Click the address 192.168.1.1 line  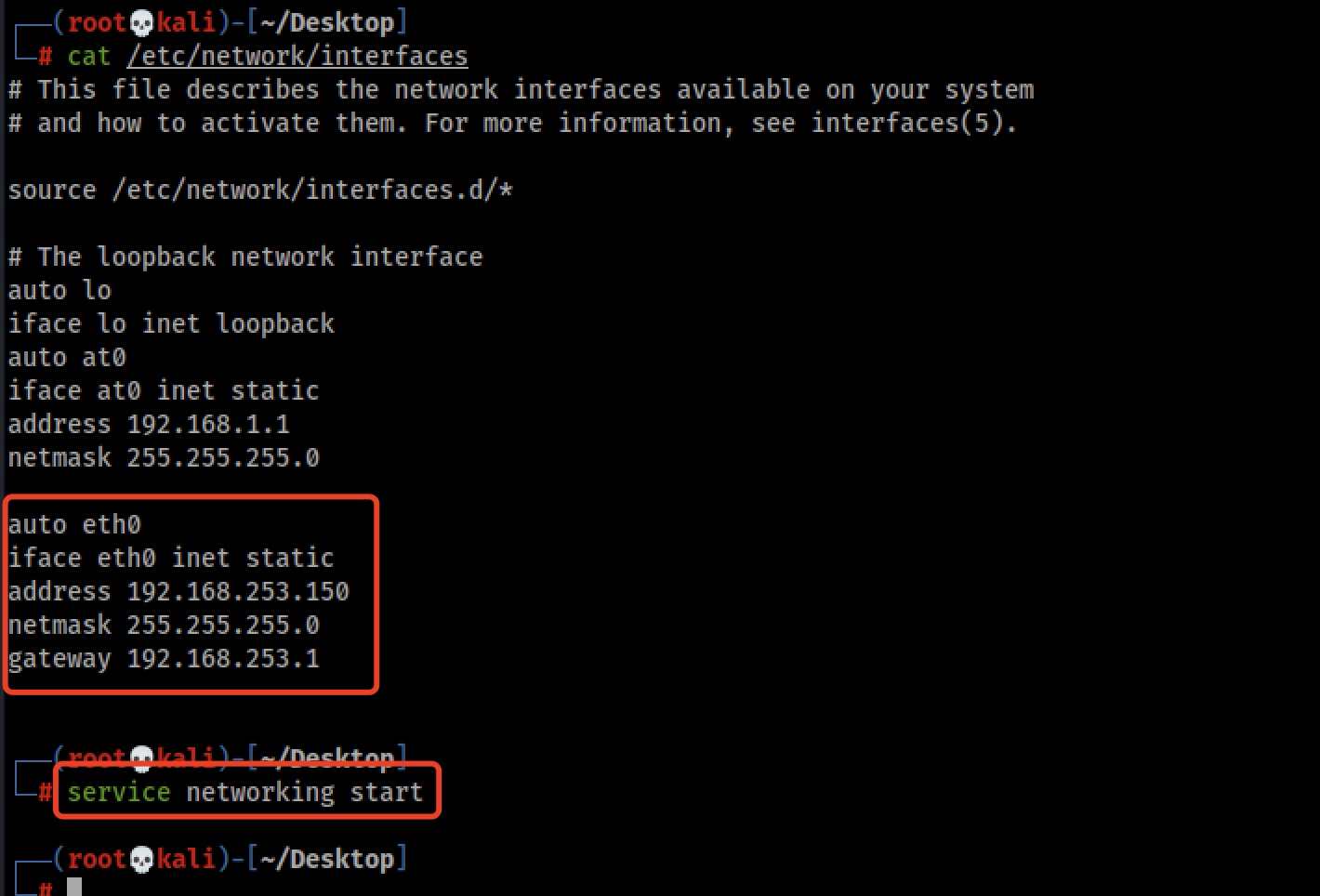click(149, 425)
